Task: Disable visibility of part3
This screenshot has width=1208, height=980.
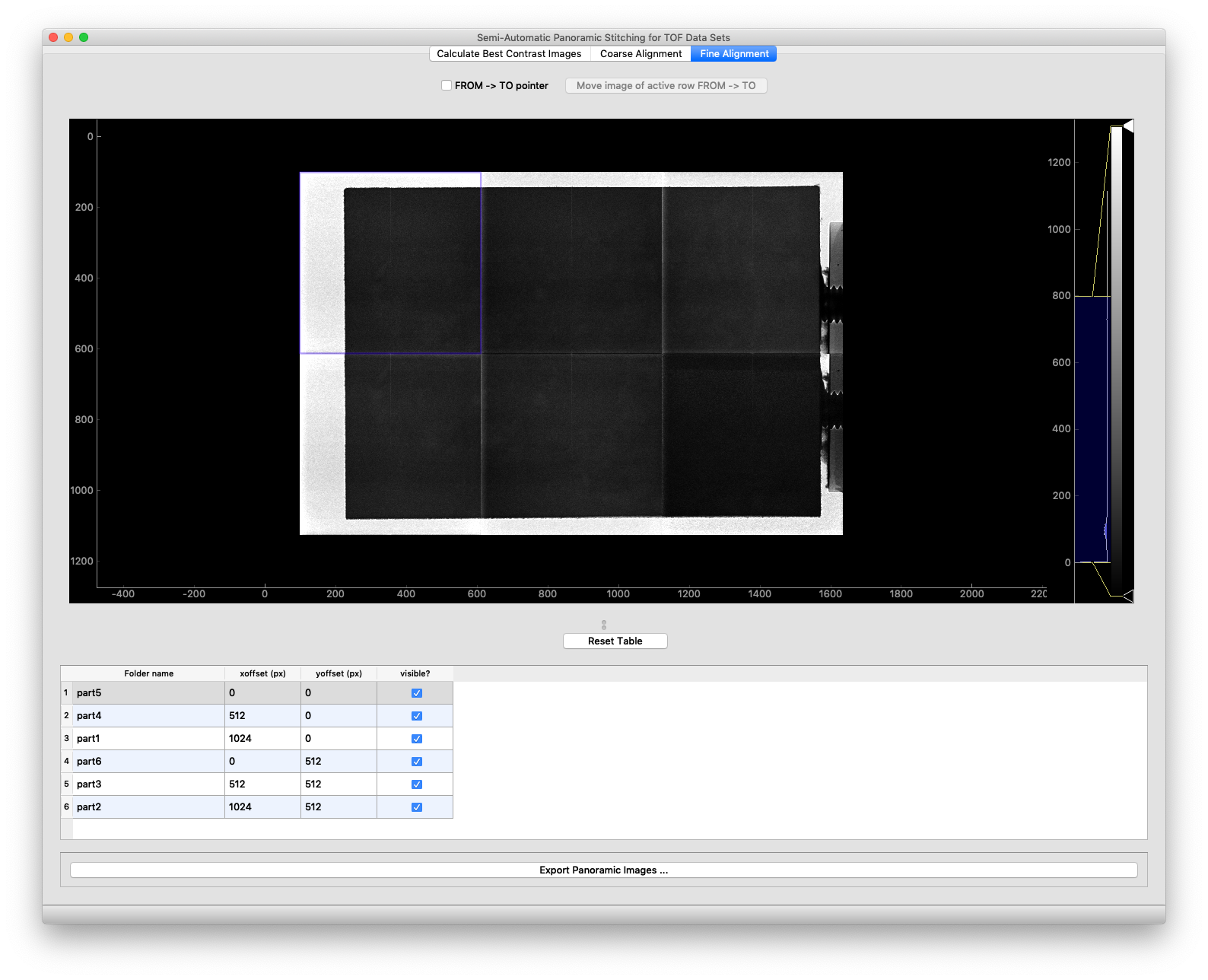Action: click(417, 784)
